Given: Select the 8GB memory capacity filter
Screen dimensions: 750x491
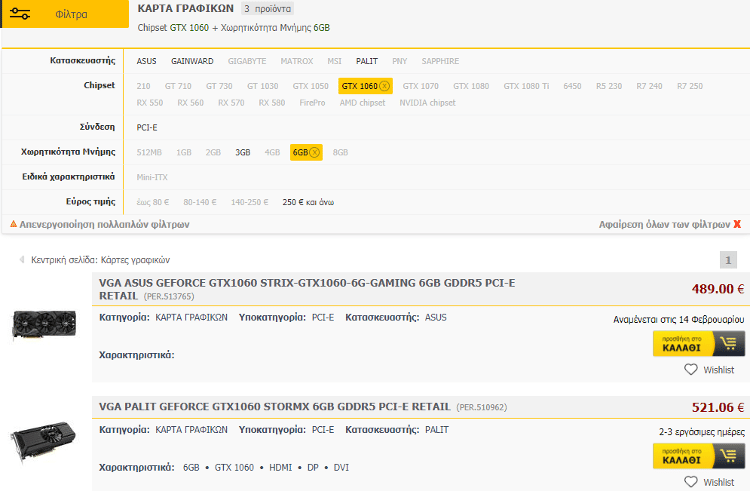Looking at the screenshot, I should 341,153.
